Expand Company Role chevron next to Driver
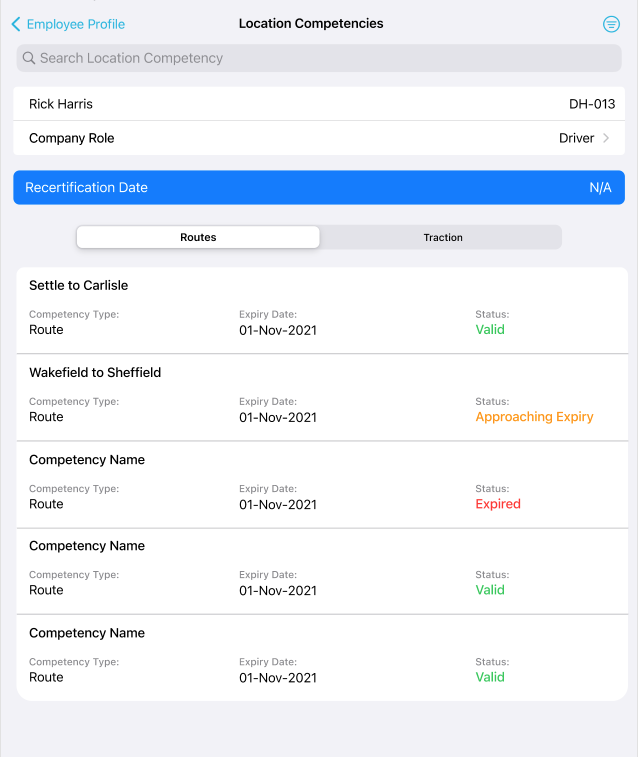 click(606, 138)
